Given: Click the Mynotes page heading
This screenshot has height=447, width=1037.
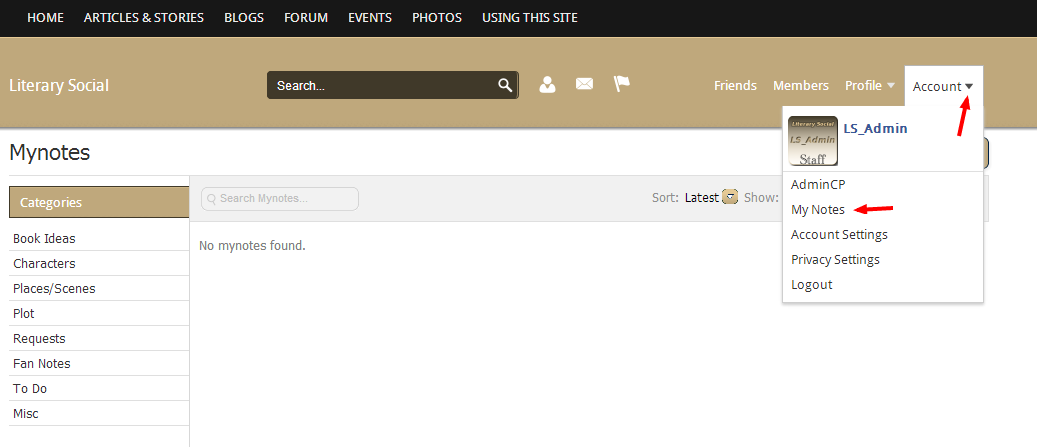Looking at the screenshot, I should click(50, 153).
